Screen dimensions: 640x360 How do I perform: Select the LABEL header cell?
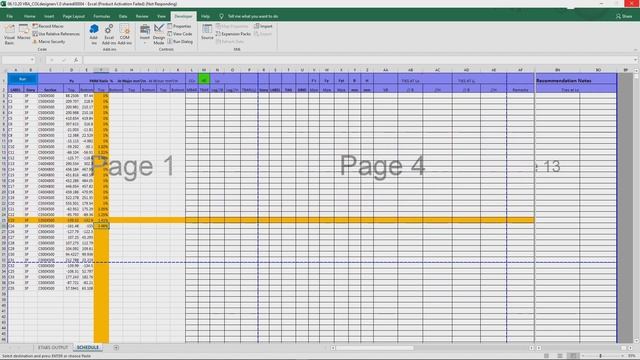pyautogui.click(x=16, y=90)
